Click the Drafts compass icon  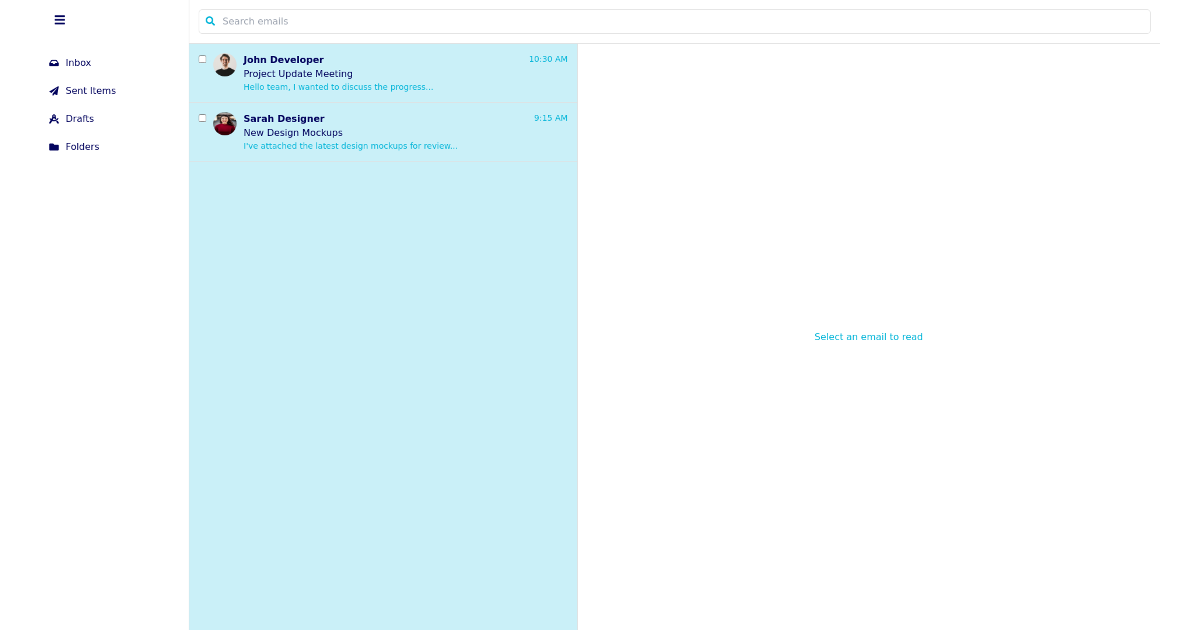54,119
